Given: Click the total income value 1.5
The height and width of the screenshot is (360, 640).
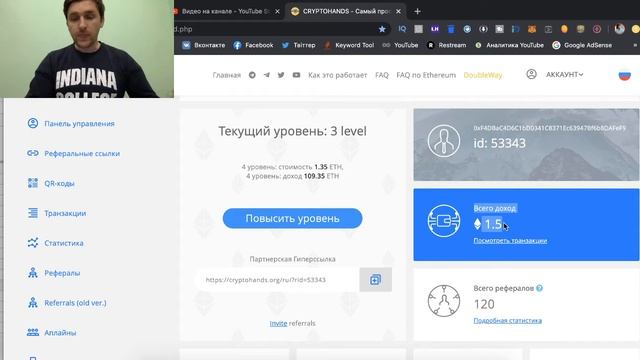Looking at the screenshot, I should tap(493, 224).
